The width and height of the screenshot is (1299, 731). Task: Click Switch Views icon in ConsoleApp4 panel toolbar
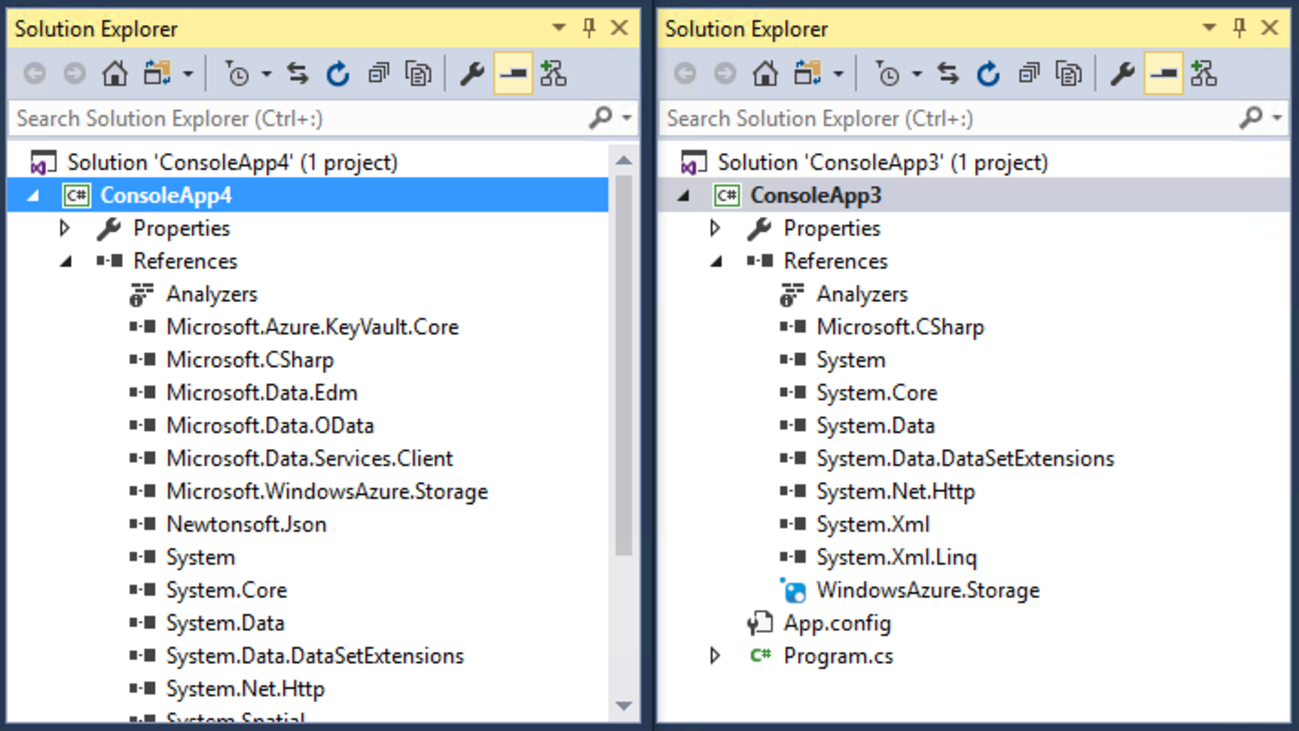(157, 73)
